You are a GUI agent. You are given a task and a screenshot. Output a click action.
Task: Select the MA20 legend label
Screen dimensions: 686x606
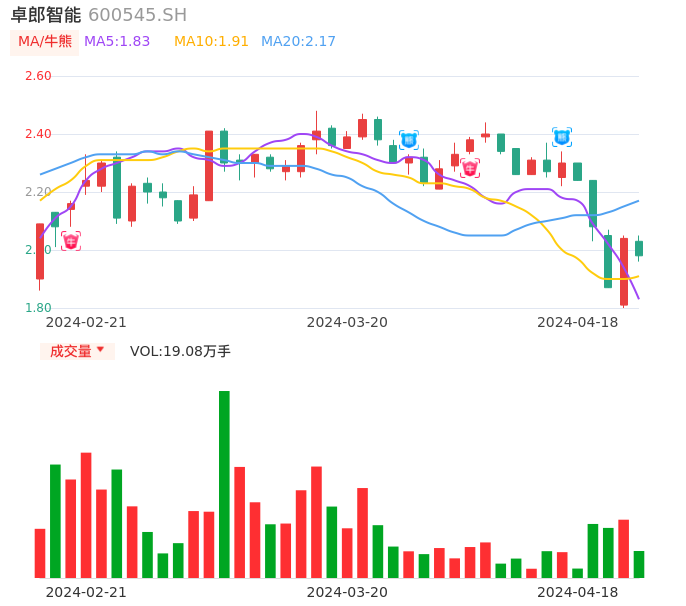[298, 42]
